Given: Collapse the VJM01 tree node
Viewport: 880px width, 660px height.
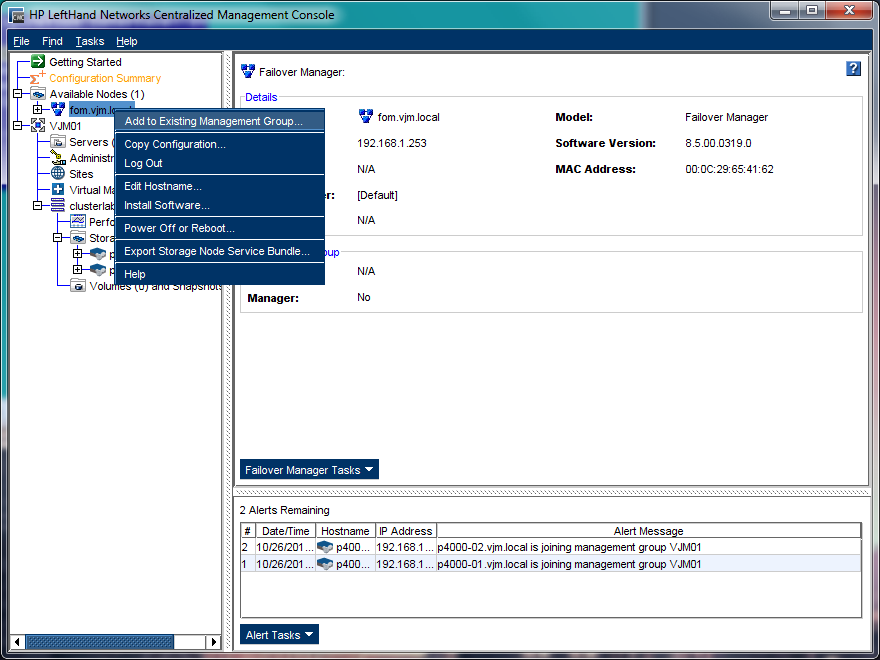Looking at the screenshot, I should [x=18, y=126].
